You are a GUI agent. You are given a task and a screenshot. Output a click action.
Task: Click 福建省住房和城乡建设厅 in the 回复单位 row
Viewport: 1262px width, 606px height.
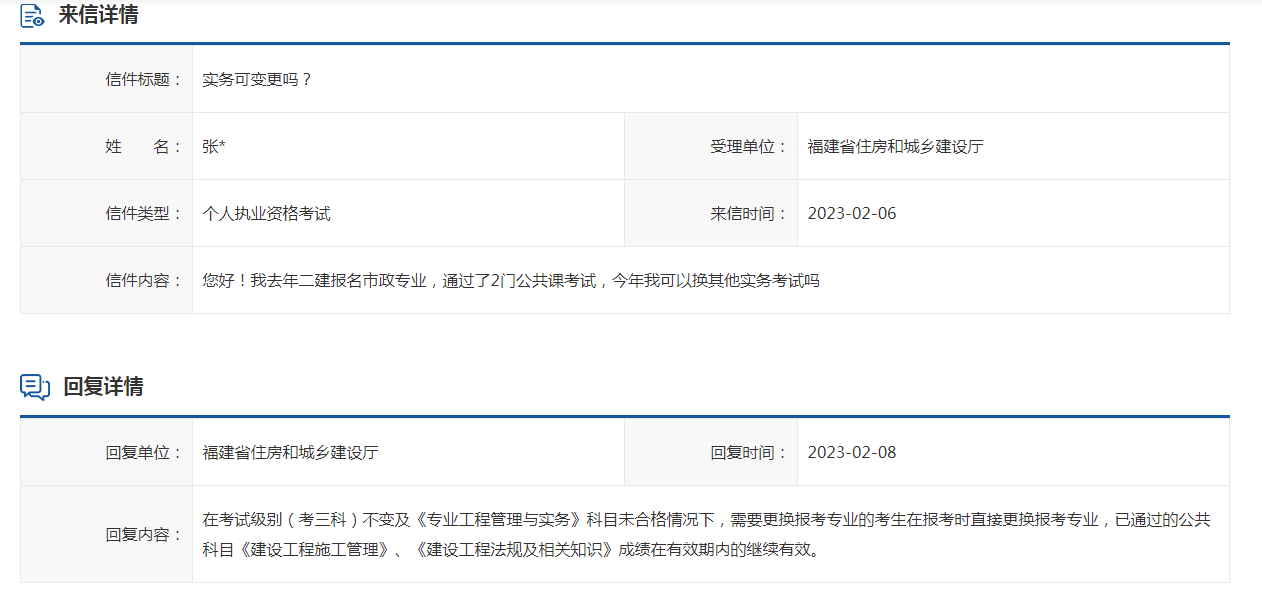290,453
